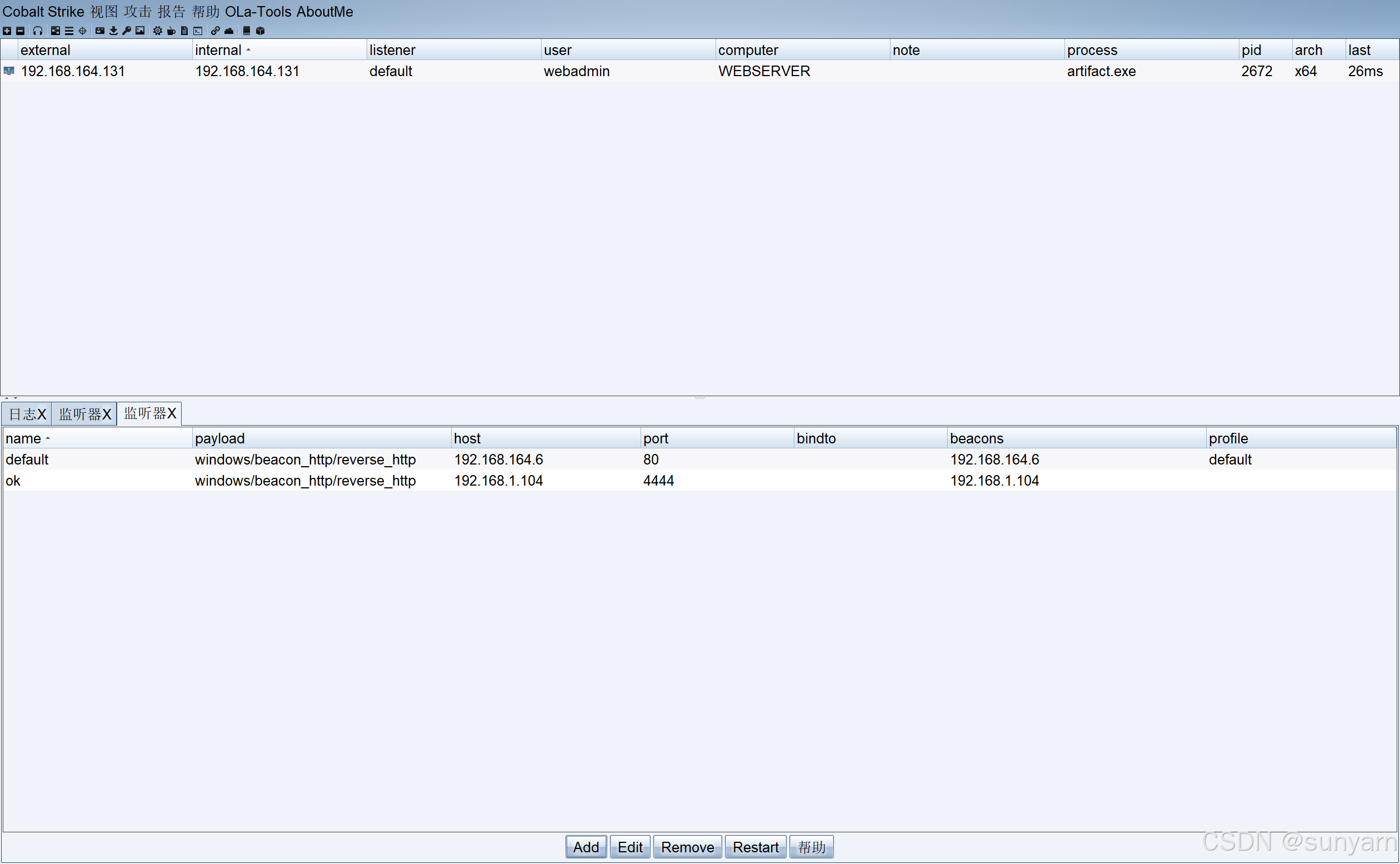Switch to the 日志 tab
Image resolution: width=1400 pixels, height=864 pixels.
pos(23,414)
